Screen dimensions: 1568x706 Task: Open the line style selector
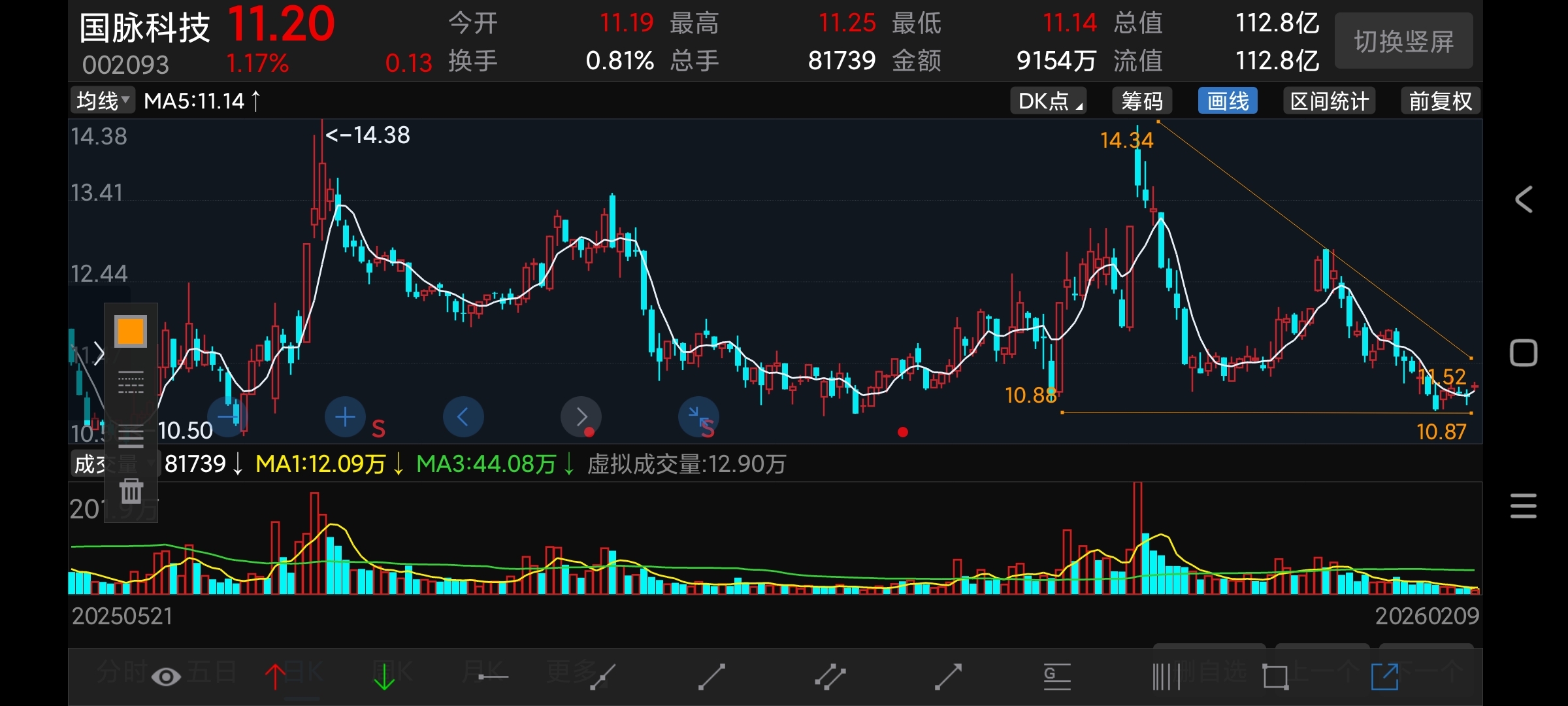pyautogui.click(x=131, y=382)
